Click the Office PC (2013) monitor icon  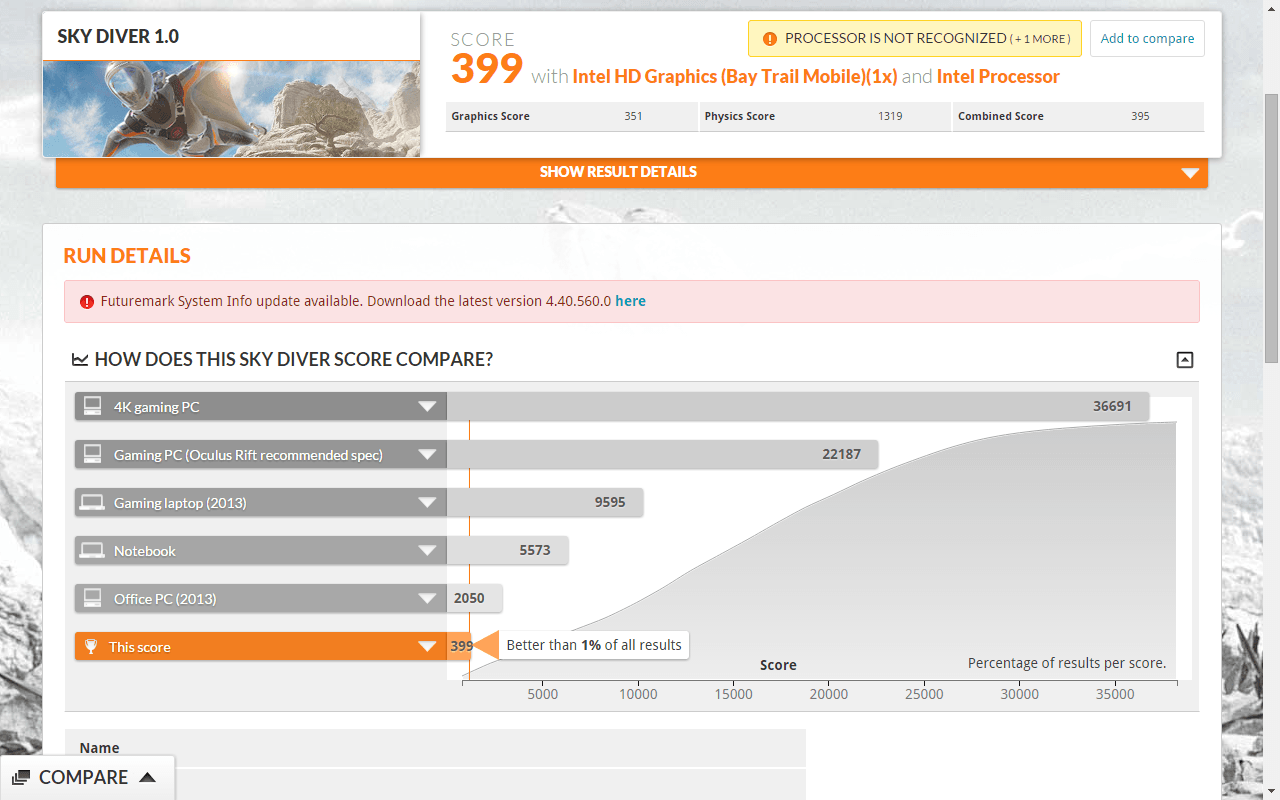point(92,598)
